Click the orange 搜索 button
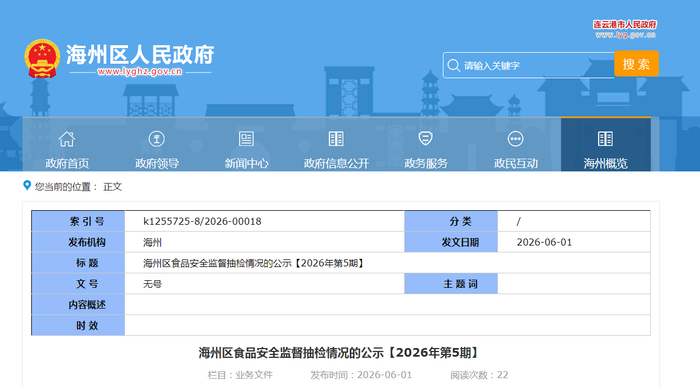The height and width of the screenshot is (388, 700). click(636, 64)
